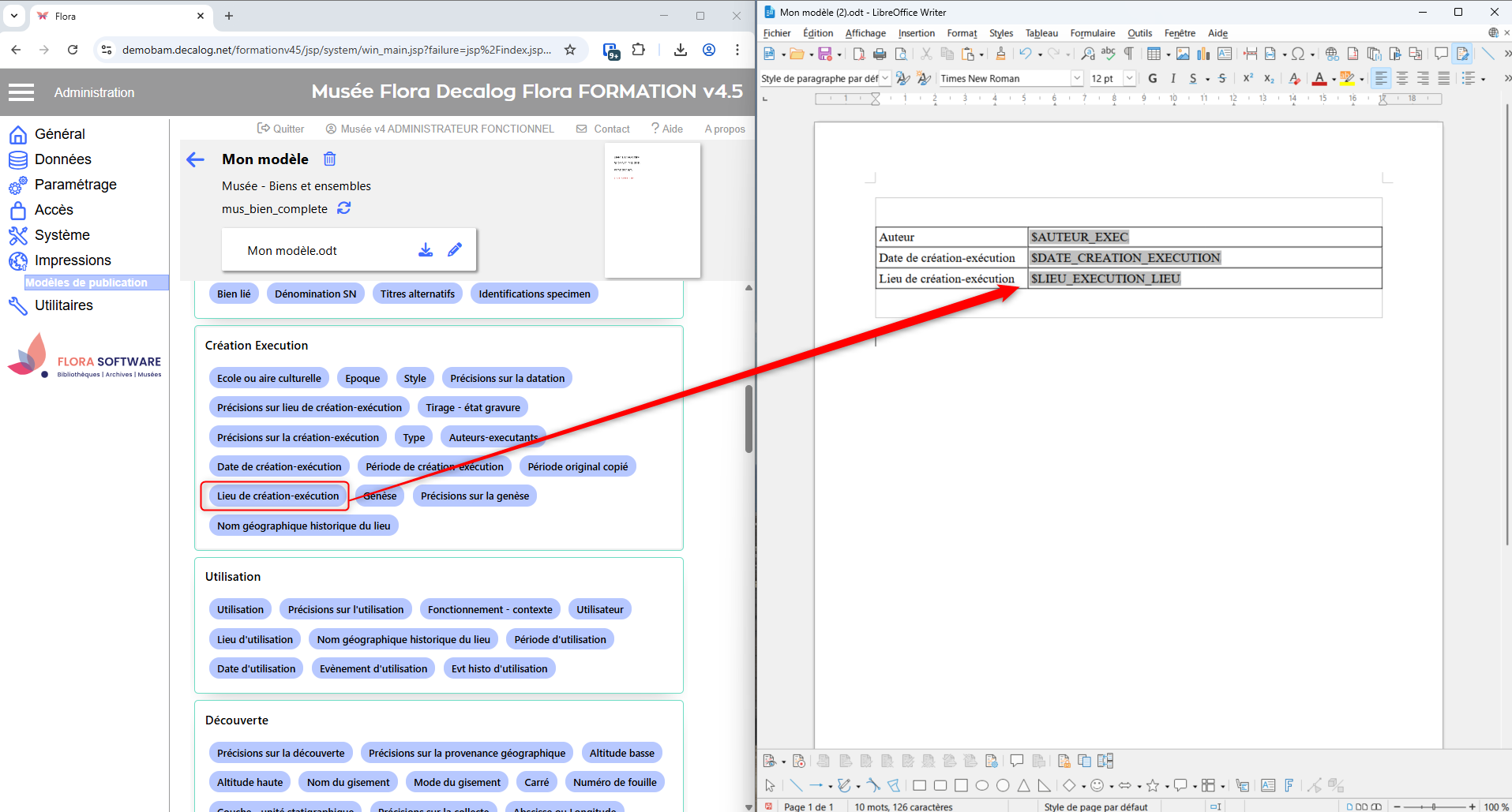1512x812 pixels.
Task: Open the Insertion menu in Writer
Action: [916, 33]
